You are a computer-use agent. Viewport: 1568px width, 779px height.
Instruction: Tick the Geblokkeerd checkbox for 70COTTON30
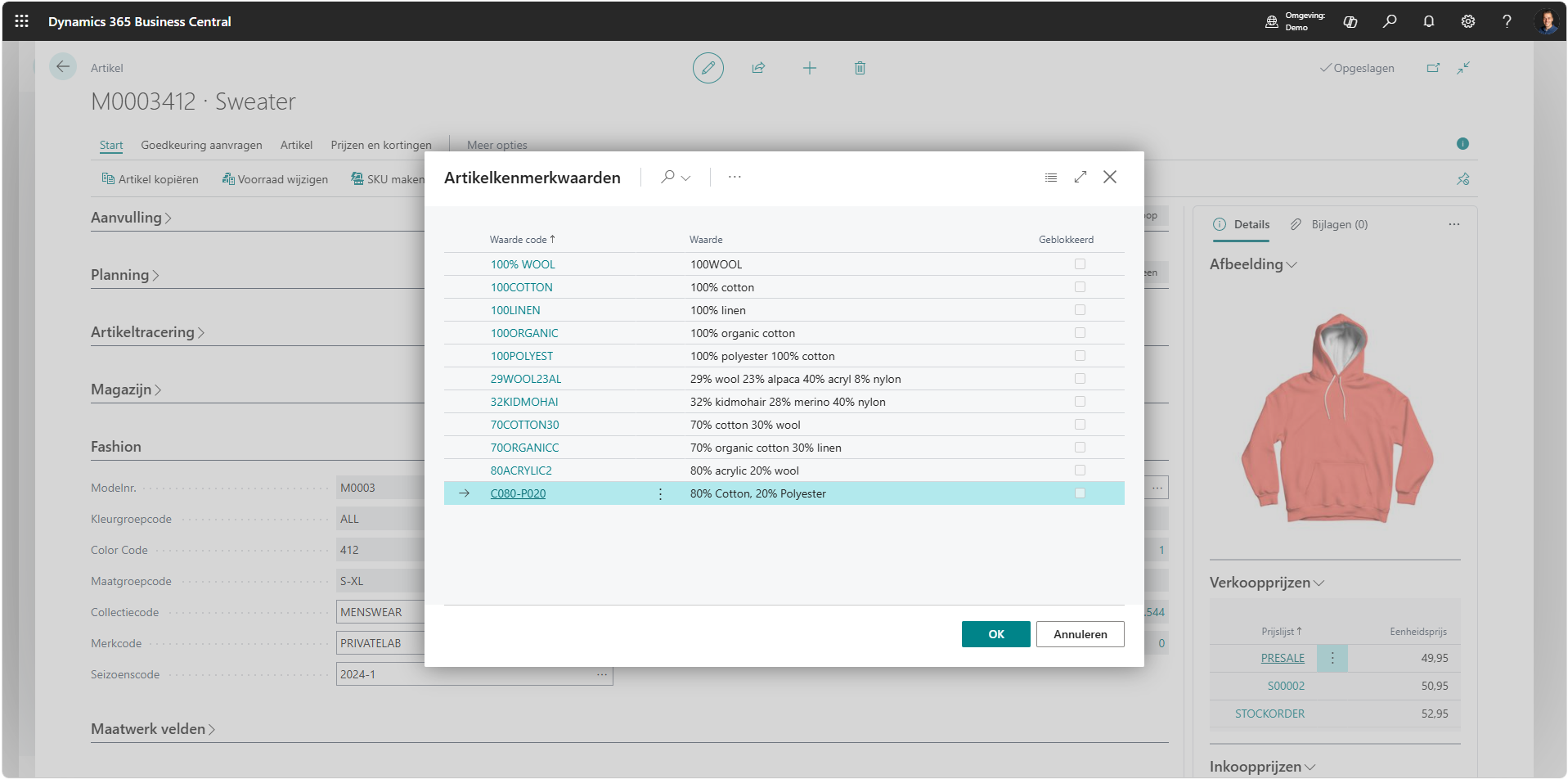coord(1080,425)
